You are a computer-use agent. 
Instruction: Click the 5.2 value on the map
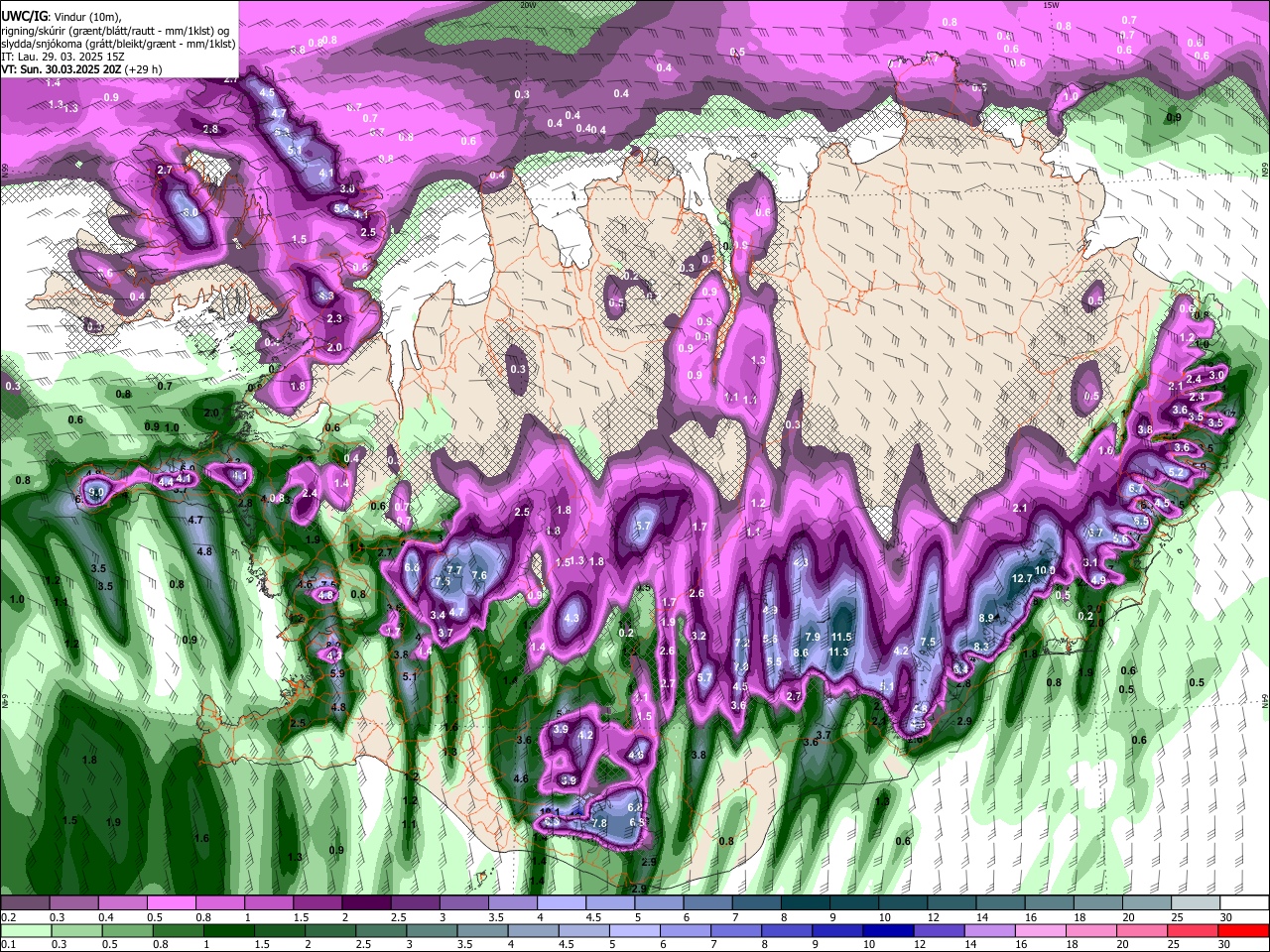[1176, 473]
